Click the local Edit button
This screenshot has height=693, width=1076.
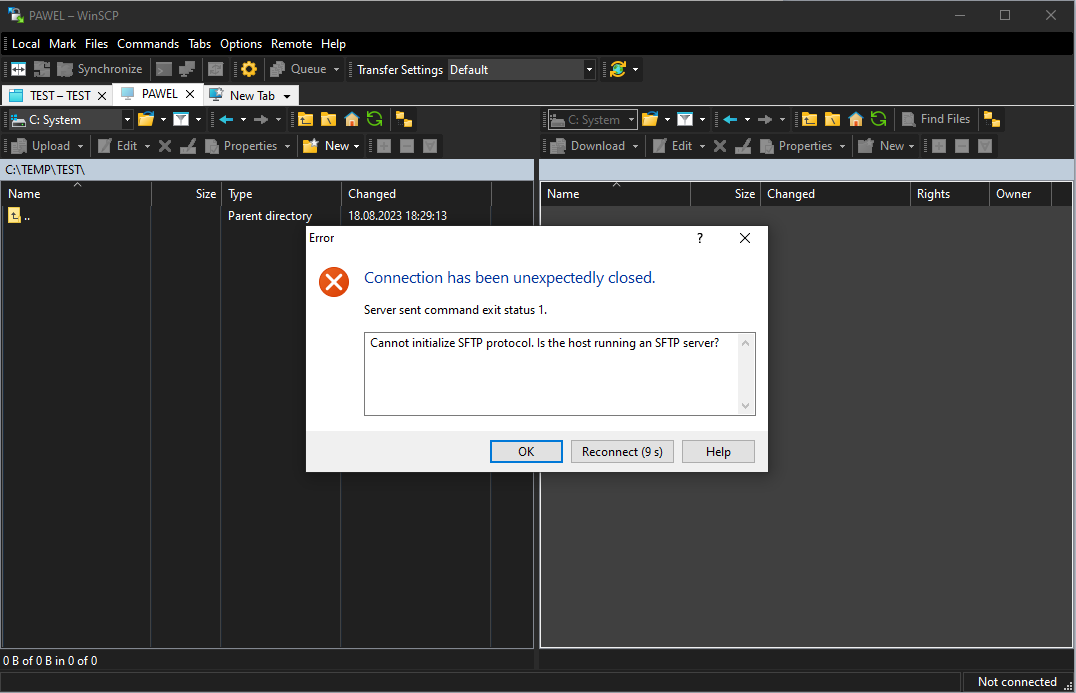click(x=117, y=146)
